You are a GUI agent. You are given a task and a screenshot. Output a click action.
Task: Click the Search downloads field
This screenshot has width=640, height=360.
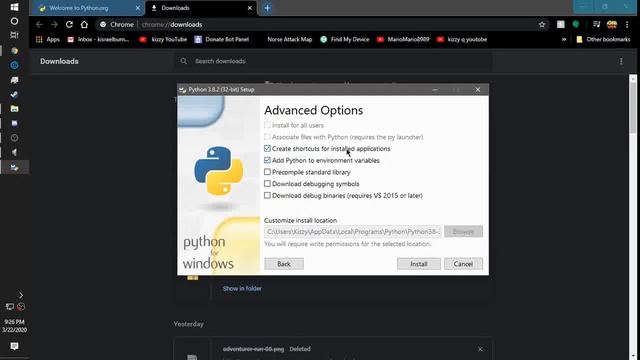coord(333,61)
